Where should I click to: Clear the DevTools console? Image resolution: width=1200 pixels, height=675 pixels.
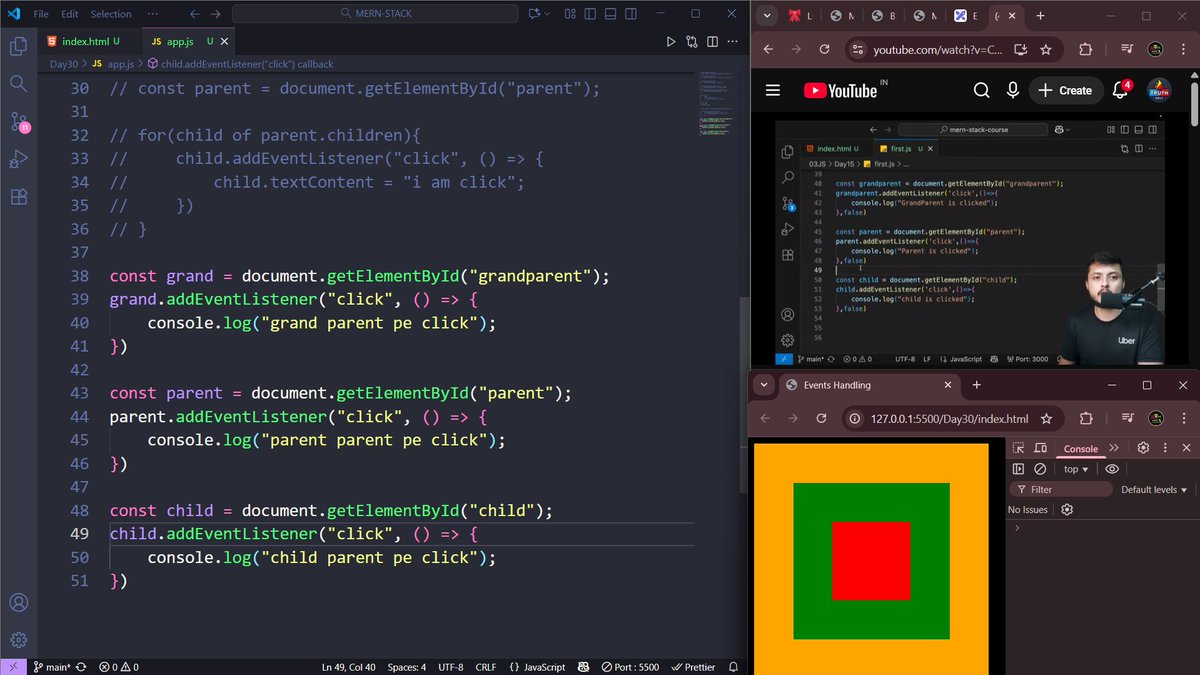[x=1040, y=469]
